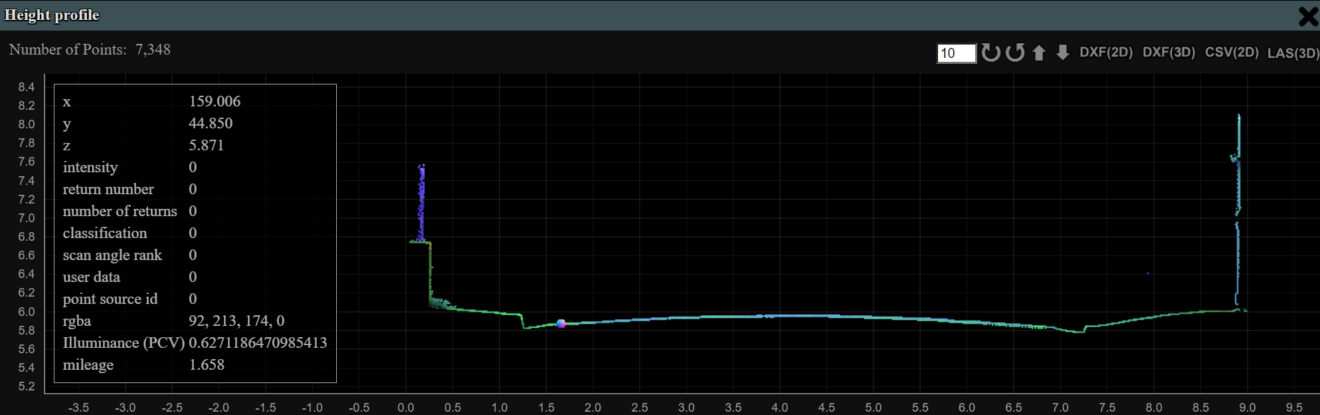Select the highlighted pink point on the profile
Image resolution: width=1320 pixels, height=415 pixels.
pyautogui.click(x=561, y=324)
